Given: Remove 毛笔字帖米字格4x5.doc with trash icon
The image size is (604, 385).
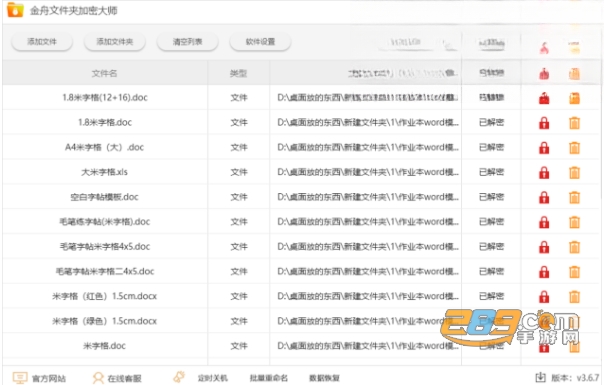Looking at the screenshot, I should [x=574, y=247].
